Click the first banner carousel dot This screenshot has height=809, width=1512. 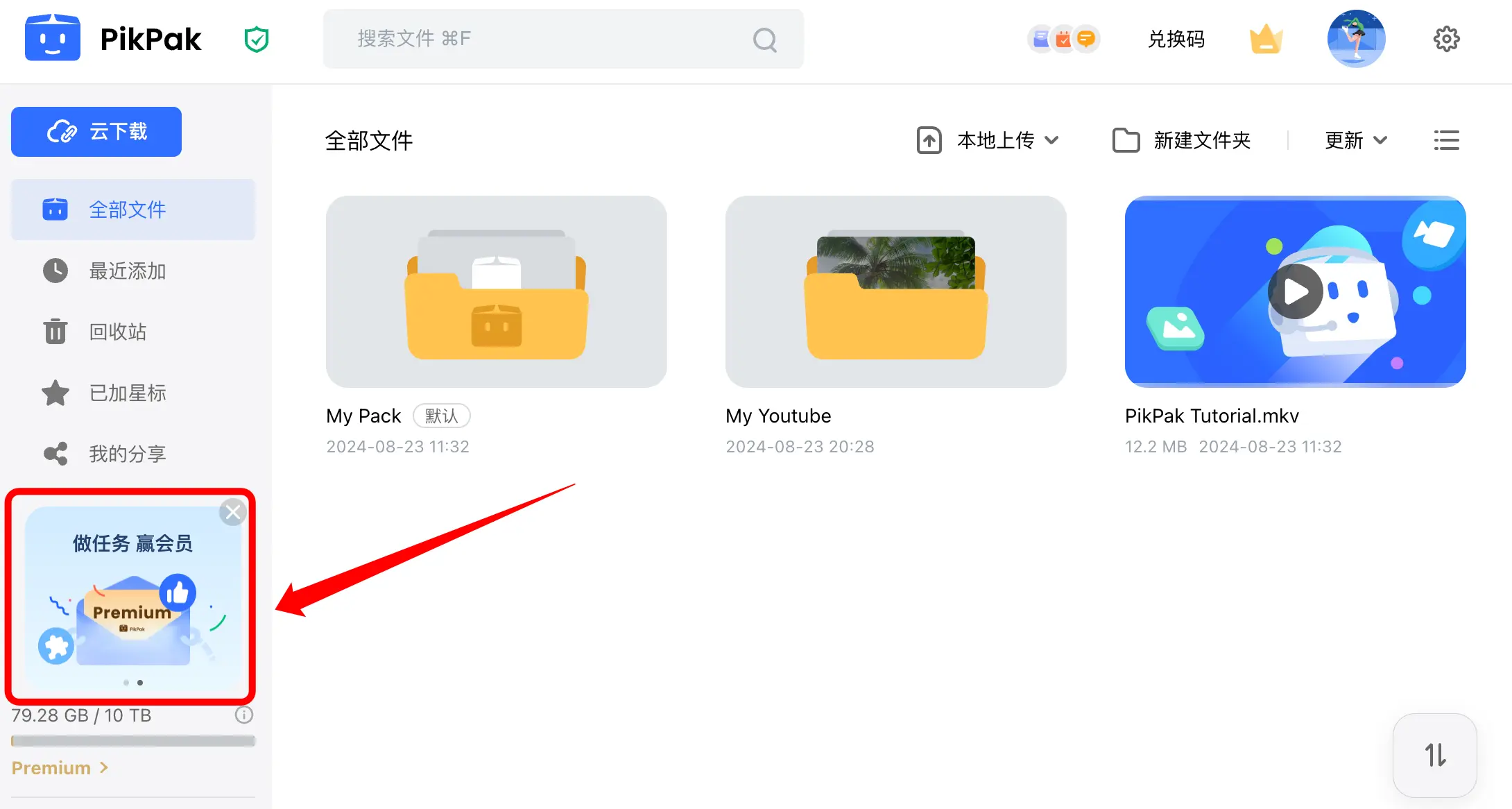point(126,683)
